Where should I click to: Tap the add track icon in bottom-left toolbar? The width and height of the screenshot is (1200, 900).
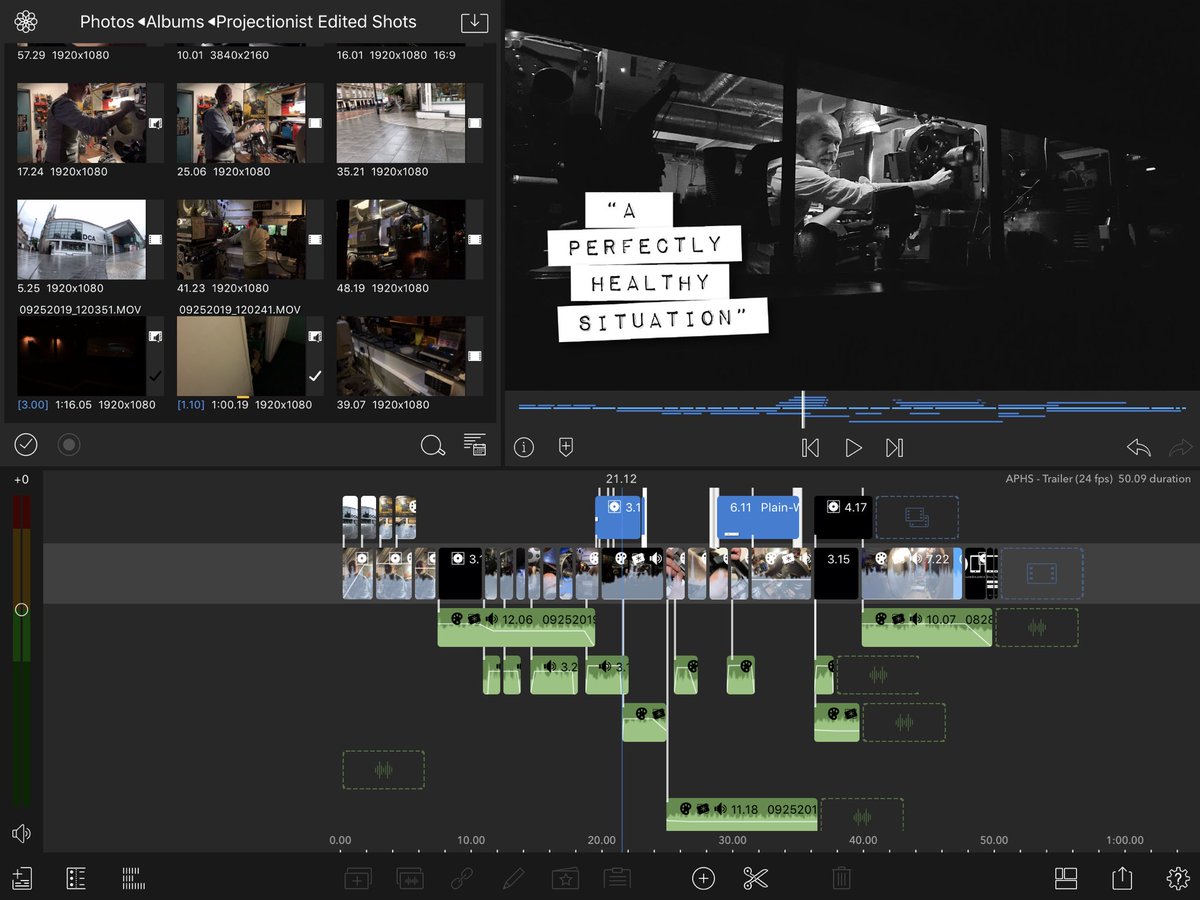(22, 879)
